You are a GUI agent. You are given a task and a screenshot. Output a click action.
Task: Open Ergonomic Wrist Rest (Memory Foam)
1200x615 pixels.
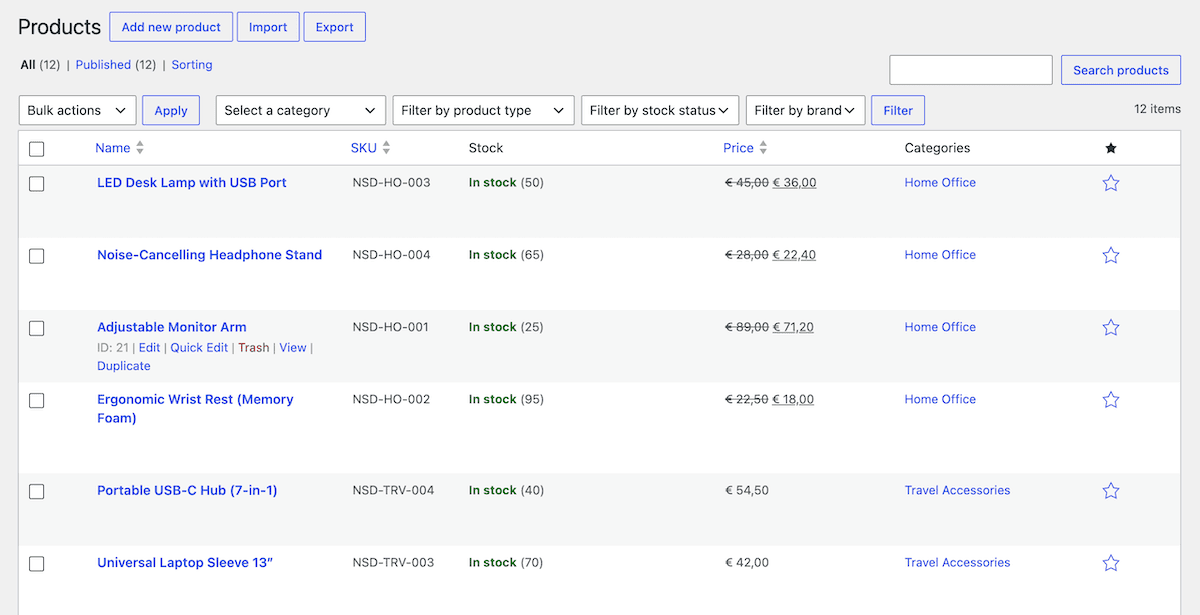[195, 408]
